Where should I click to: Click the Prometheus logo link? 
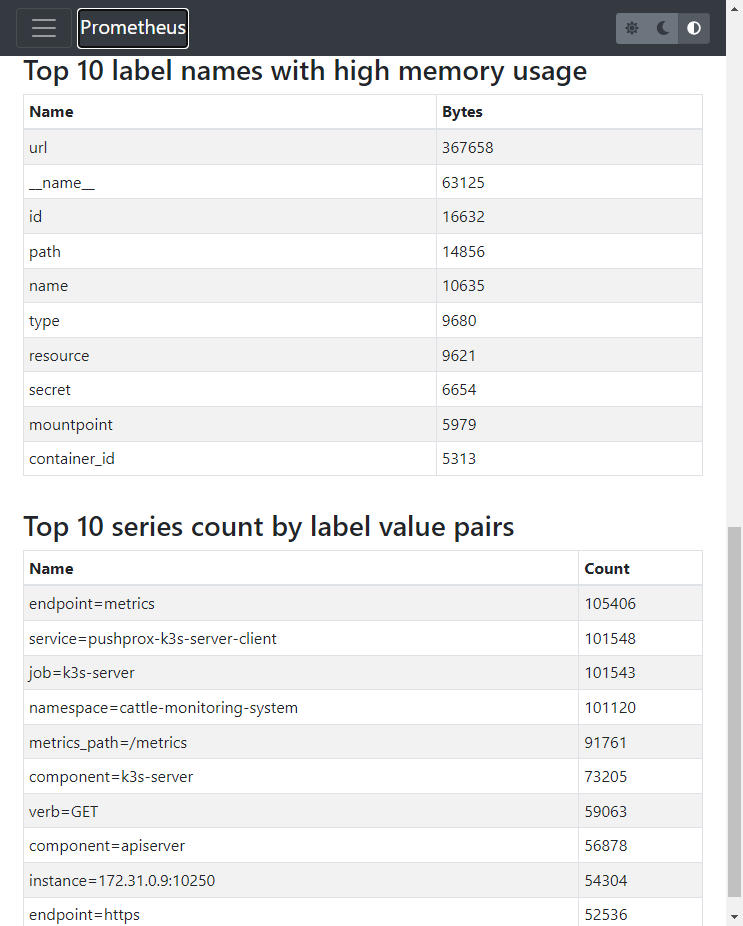click(x=132, y=28)
